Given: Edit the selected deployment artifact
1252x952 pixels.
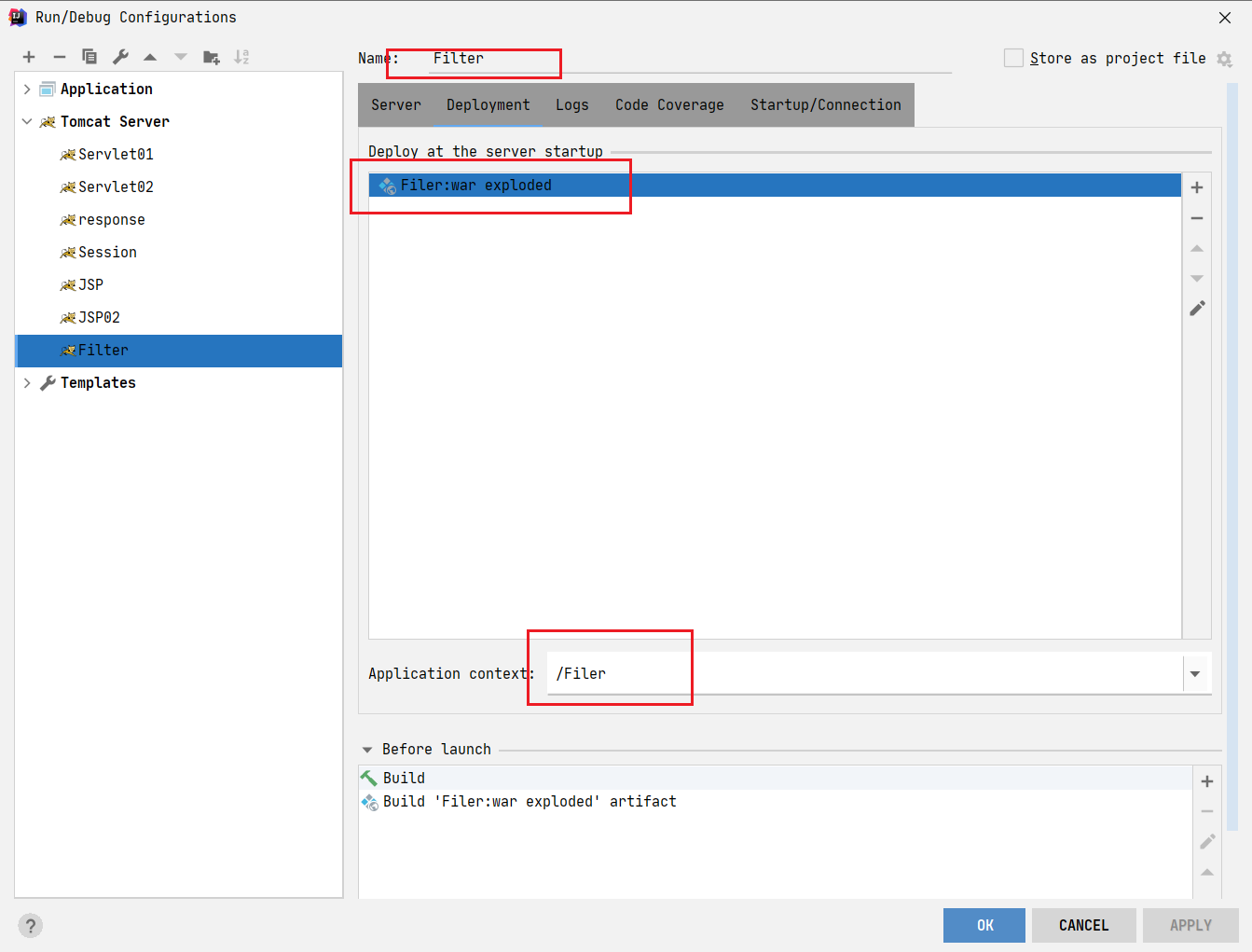Looking at the screenshot, I should point(1197,309).
